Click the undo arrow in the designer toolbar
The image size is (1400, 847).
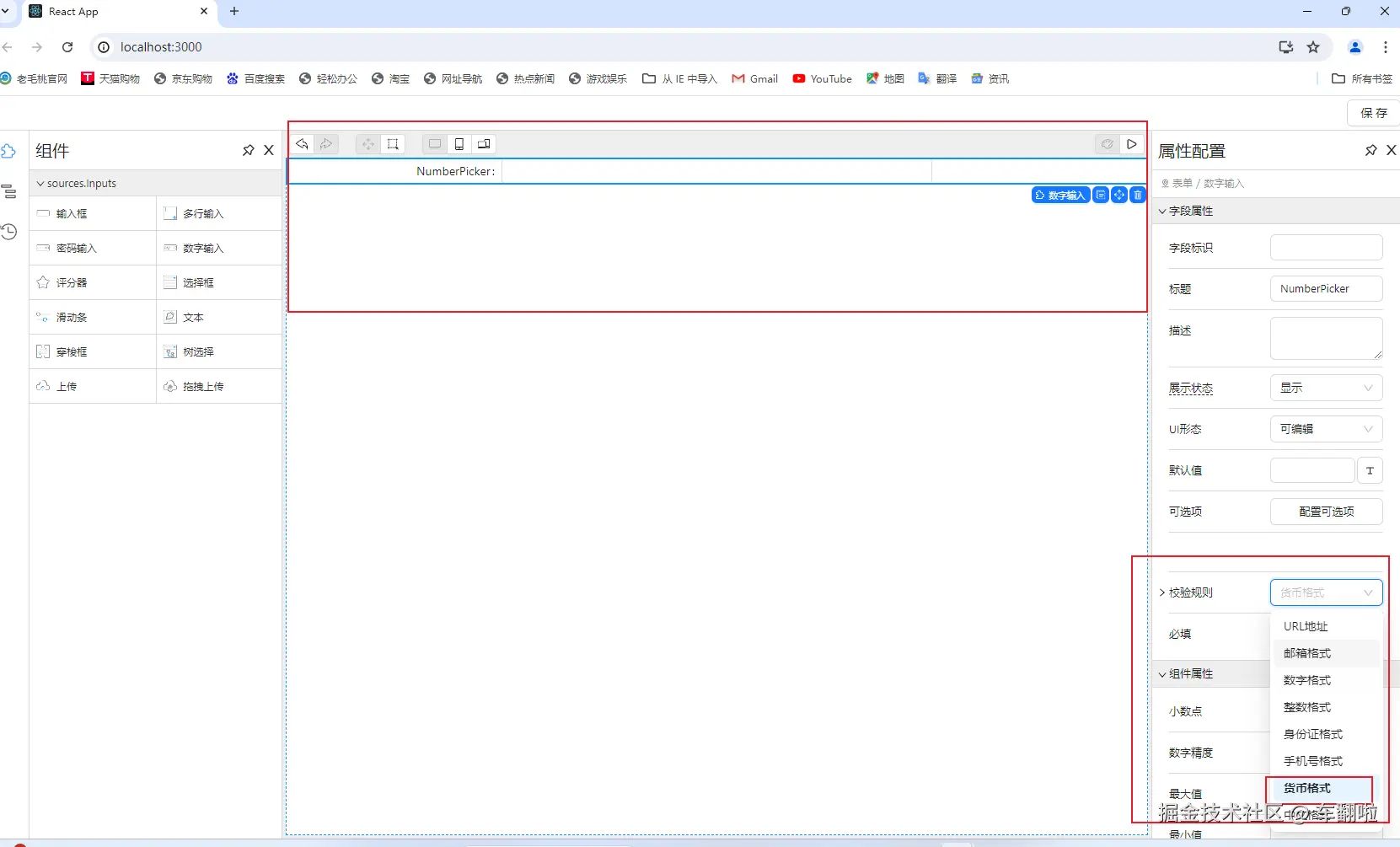click(x=302, y=144)
